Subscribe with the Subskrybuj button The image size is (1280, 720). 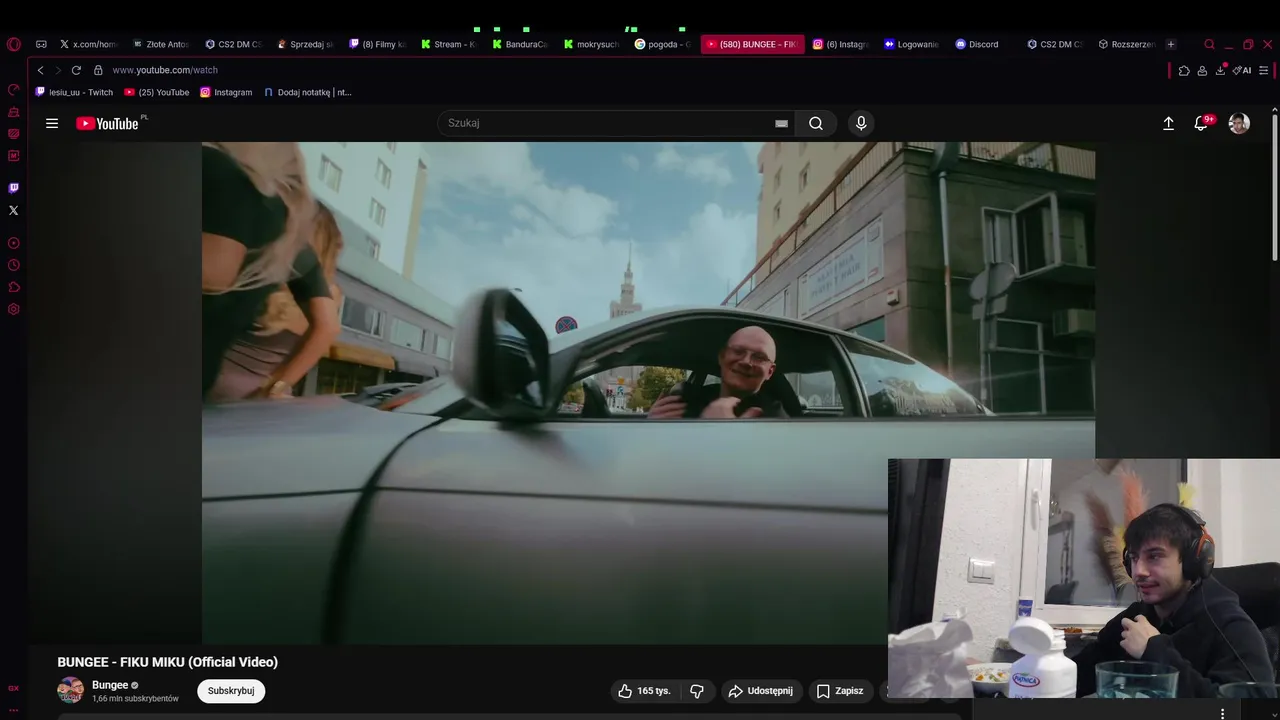(231, 691)
